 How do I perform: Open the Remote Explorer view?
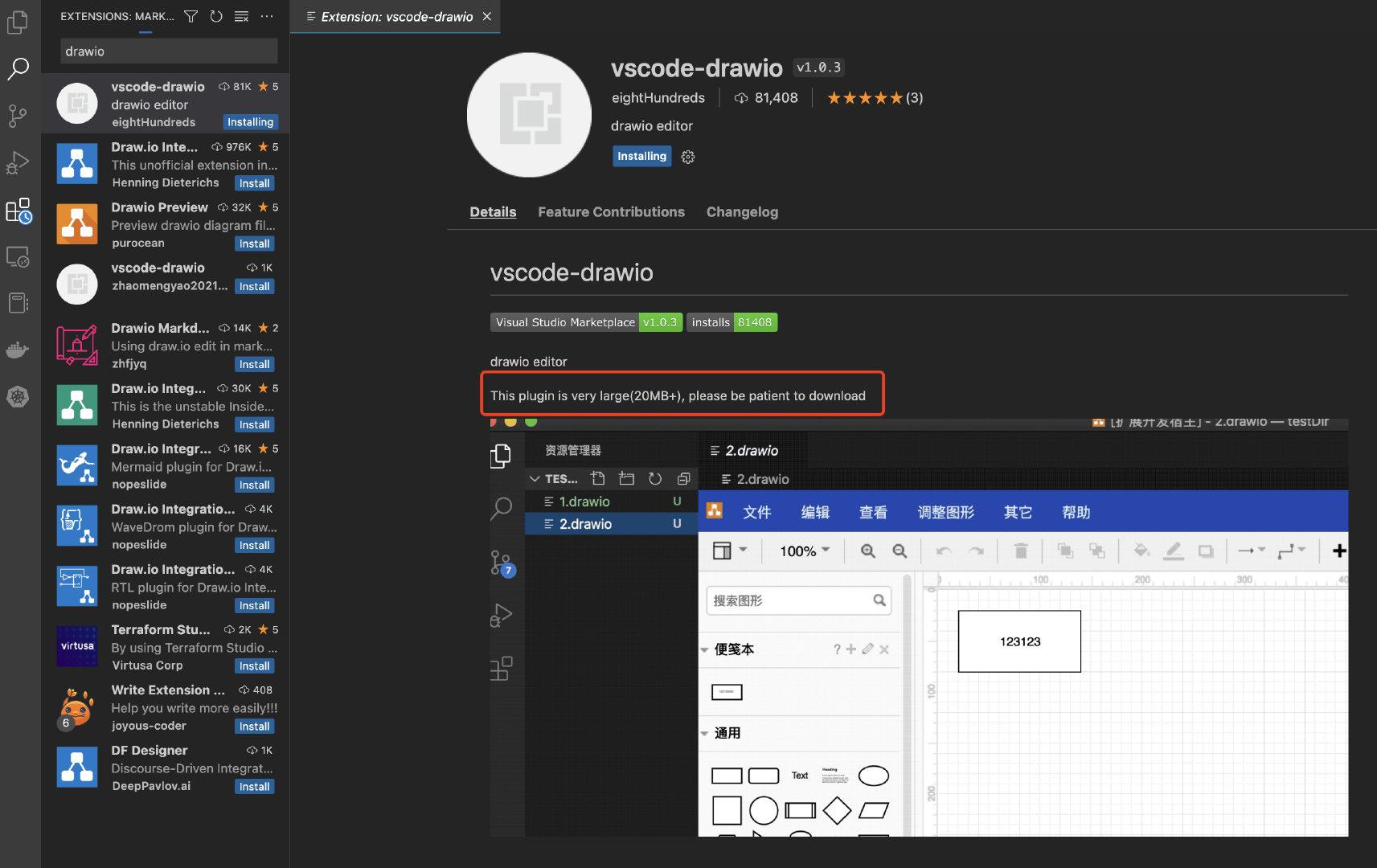click(x=18, y=257)
